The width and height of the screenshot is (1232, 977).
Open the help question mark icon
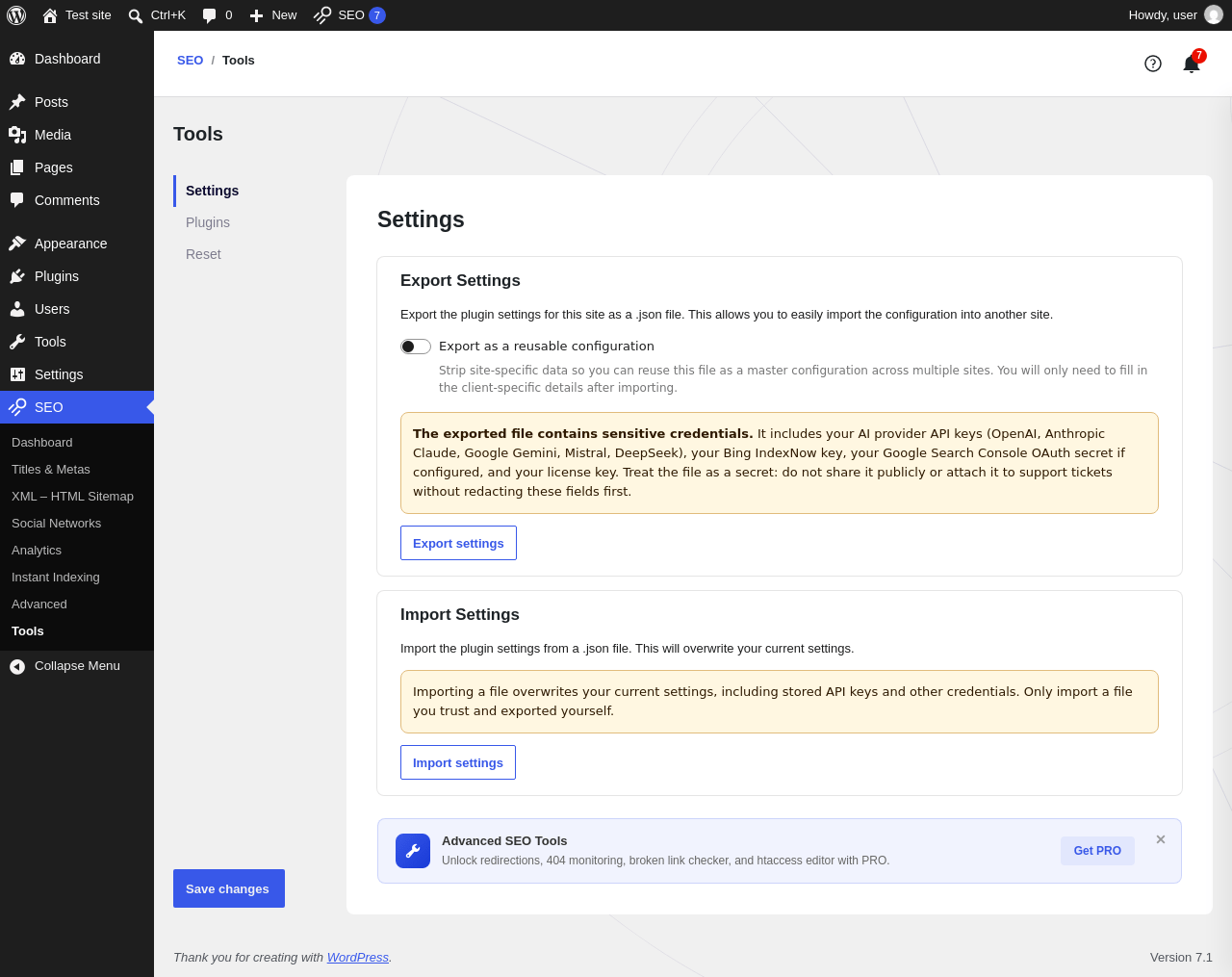point(1153,64)
